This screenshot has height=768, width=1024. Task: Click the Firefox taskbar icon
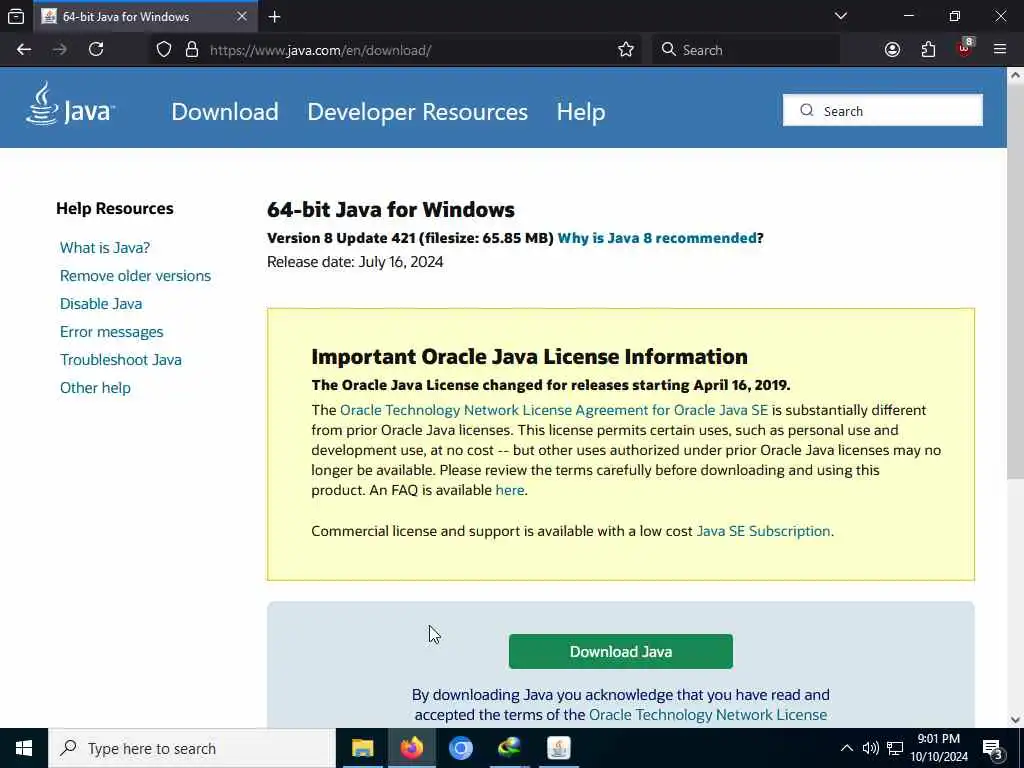coord(411,748)
